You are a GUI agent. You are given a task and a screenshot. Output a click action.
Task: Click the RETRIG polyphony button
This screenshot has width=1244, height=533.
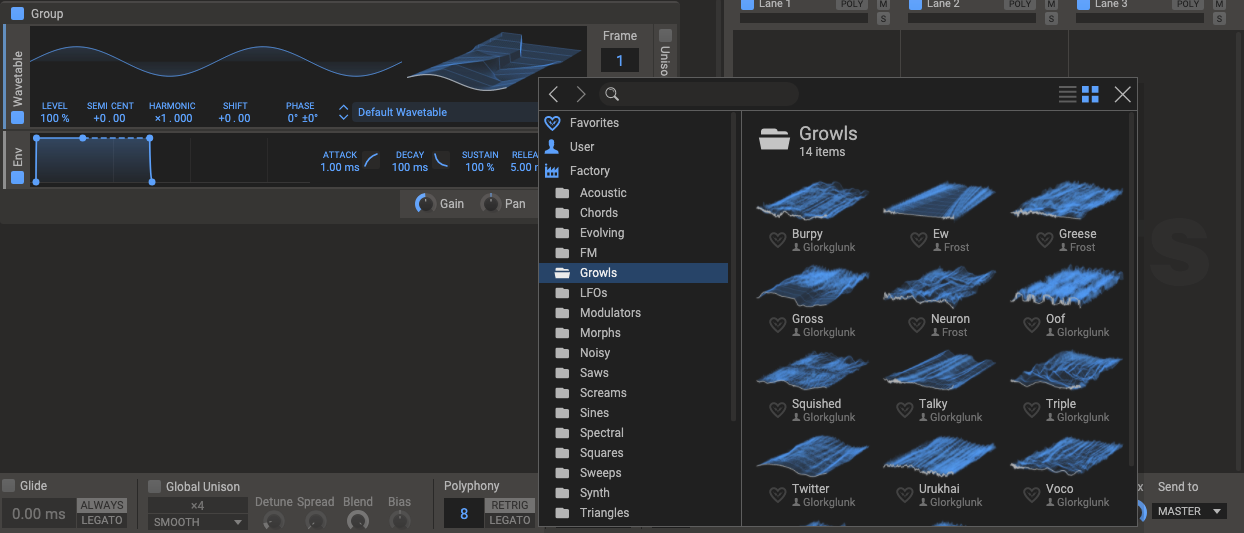(509, 505)
